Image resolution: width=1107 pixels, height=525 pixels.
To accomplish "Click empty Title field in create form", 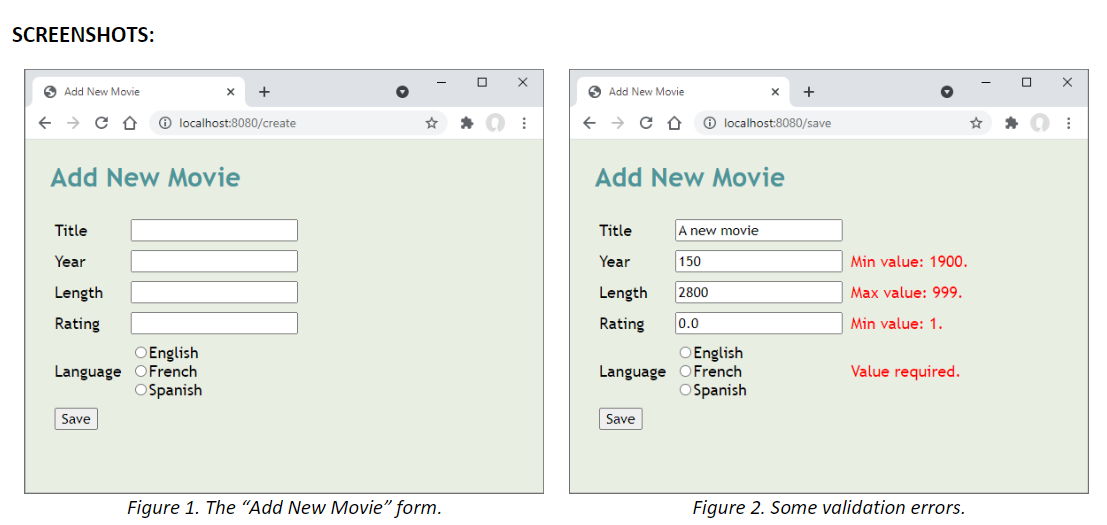I will [214, 230].
